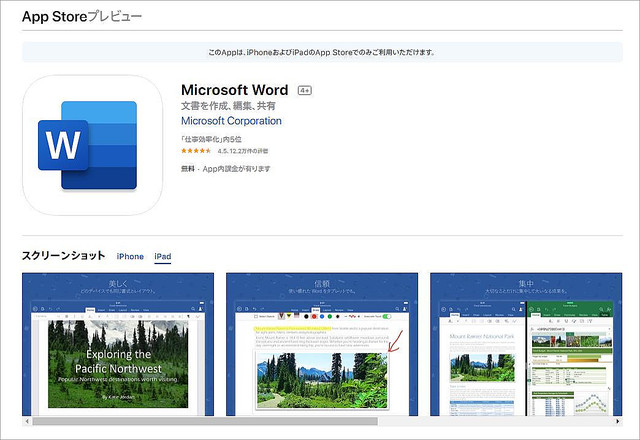
Task: Click the App Store header title
Action: 82,17
